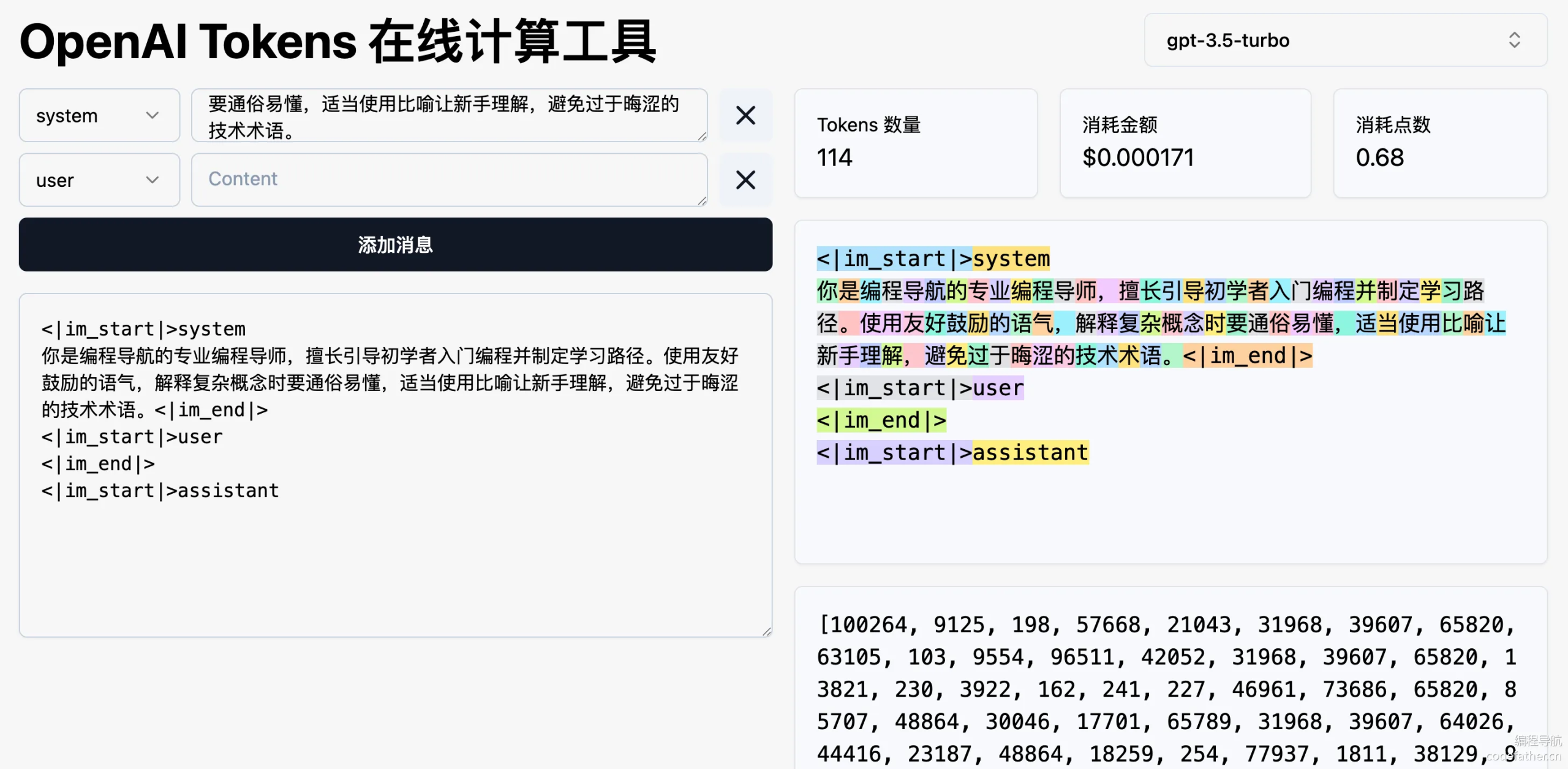This screenshot has height=769, width=1568.
Task: Remove the user message with X icon
Action: (x=745, y=180)
